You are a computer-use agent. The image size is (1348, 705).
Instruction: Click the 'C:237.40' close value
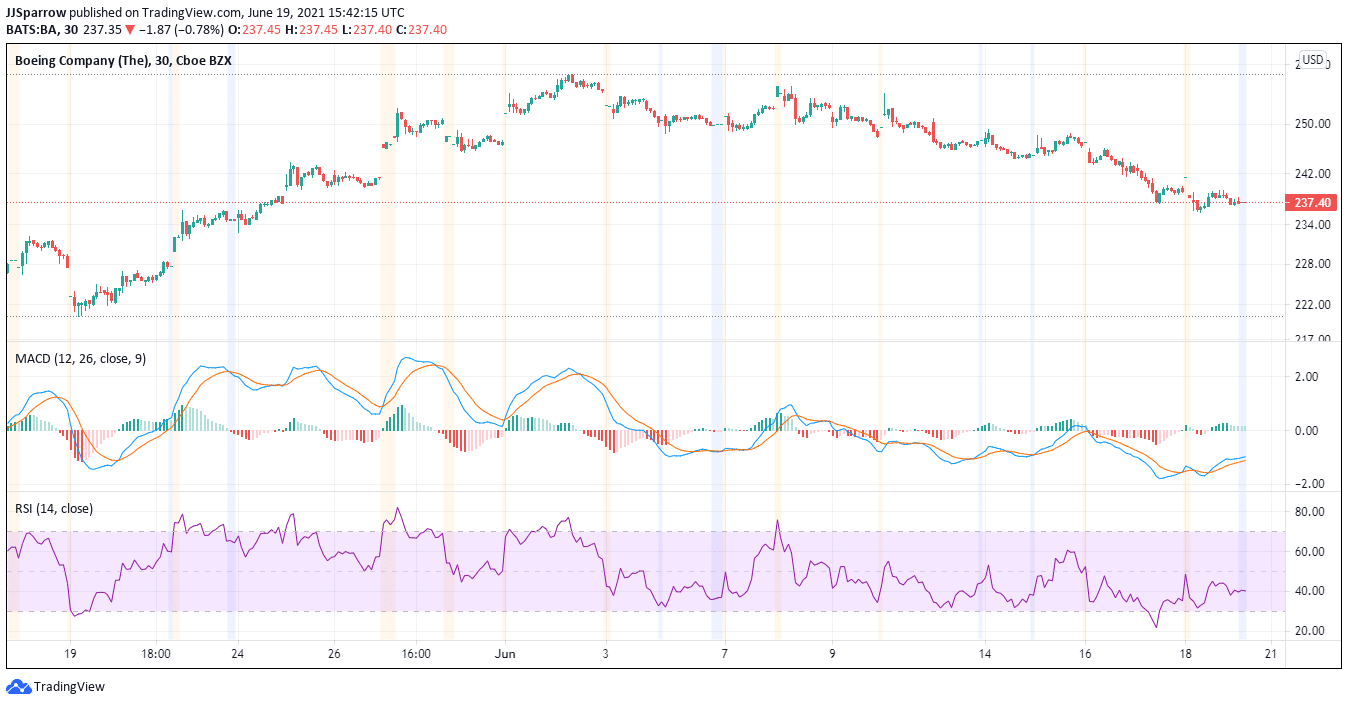[x=422, y=29]
